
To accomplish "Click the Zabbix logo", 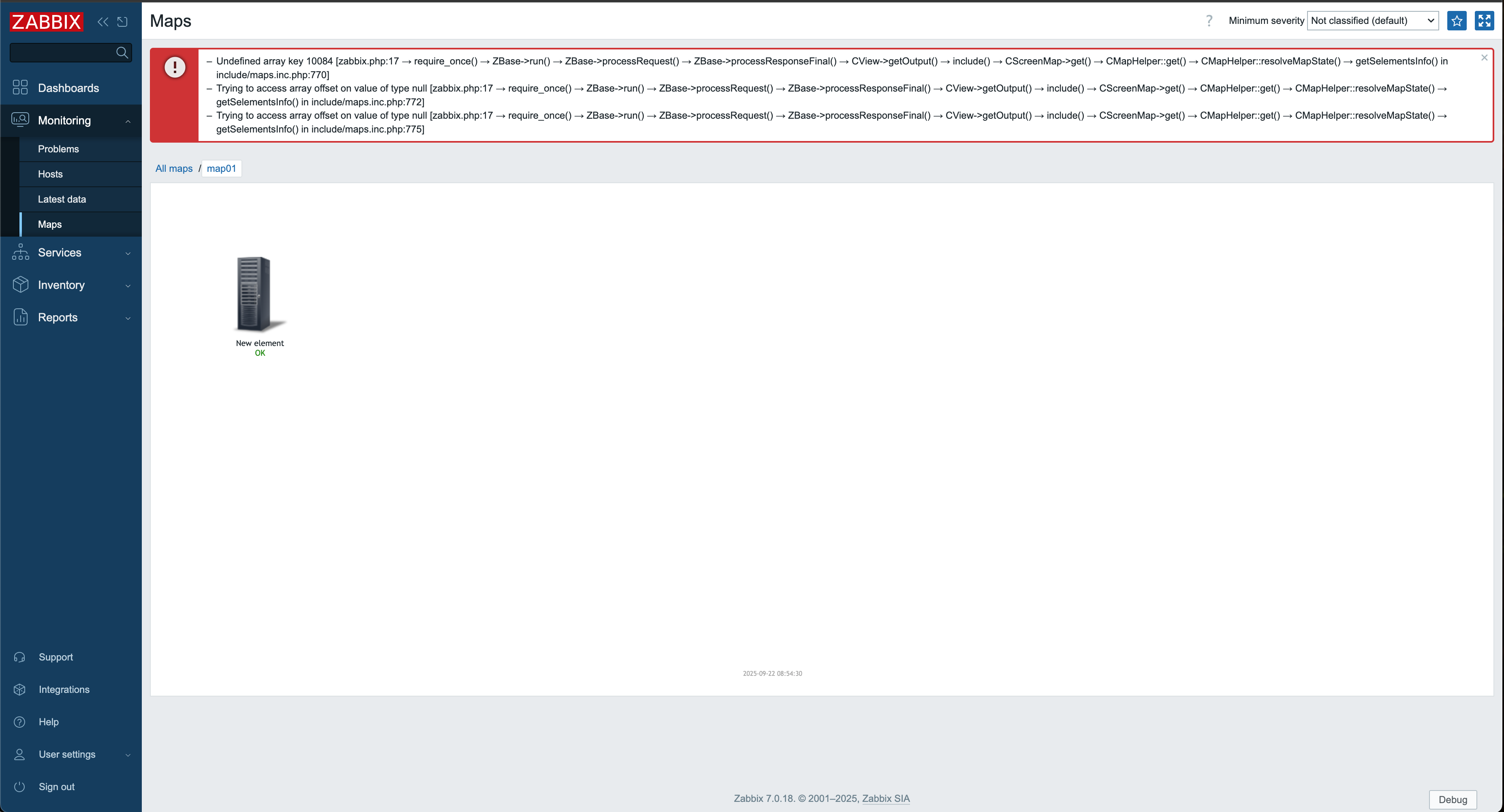I will [x=47, y=21].
